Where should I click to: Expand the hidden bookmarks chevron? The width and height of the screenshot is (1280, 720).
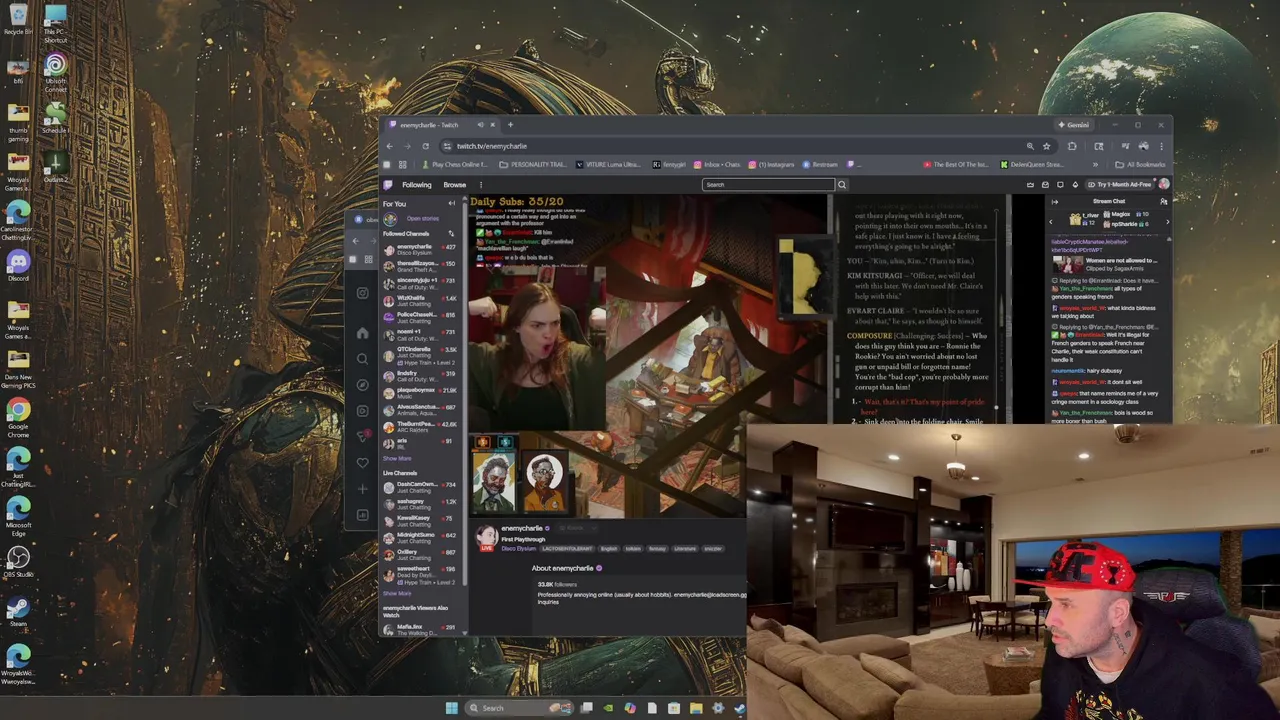coord(1095,164)
